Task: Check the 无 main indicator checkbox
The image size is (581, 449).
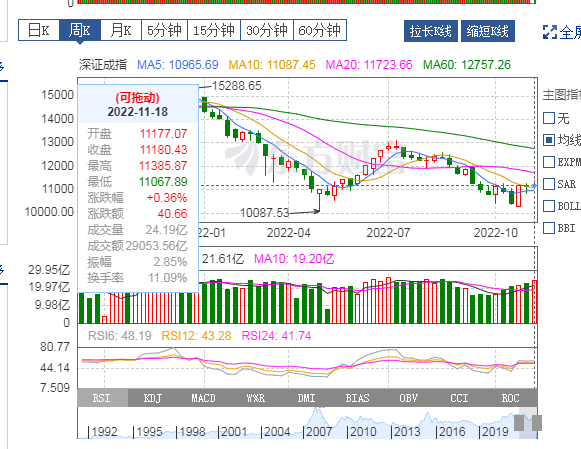Action: (x=549, y=118)
